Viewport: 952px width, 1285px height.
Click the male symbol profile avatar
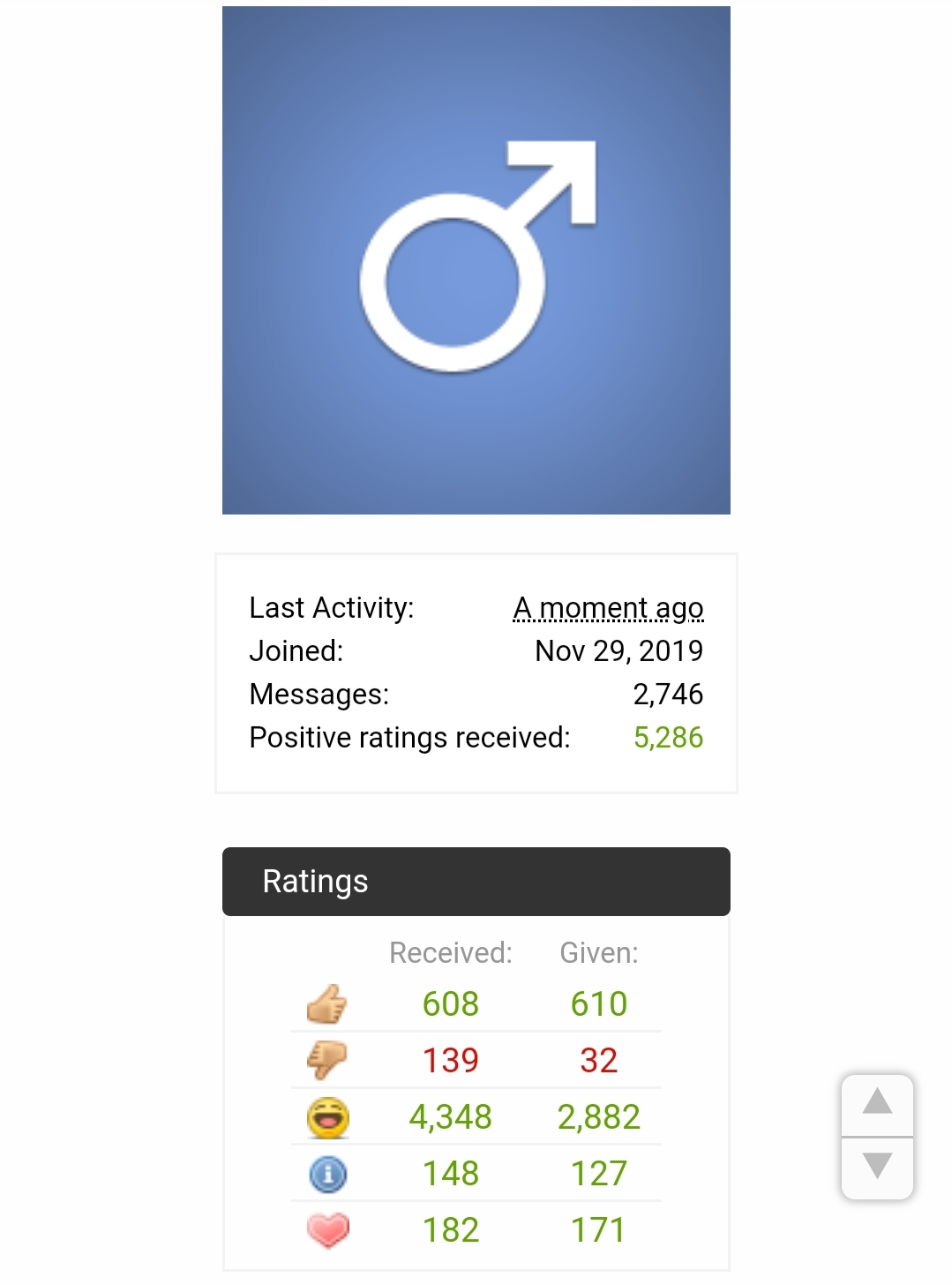(476, 260)
